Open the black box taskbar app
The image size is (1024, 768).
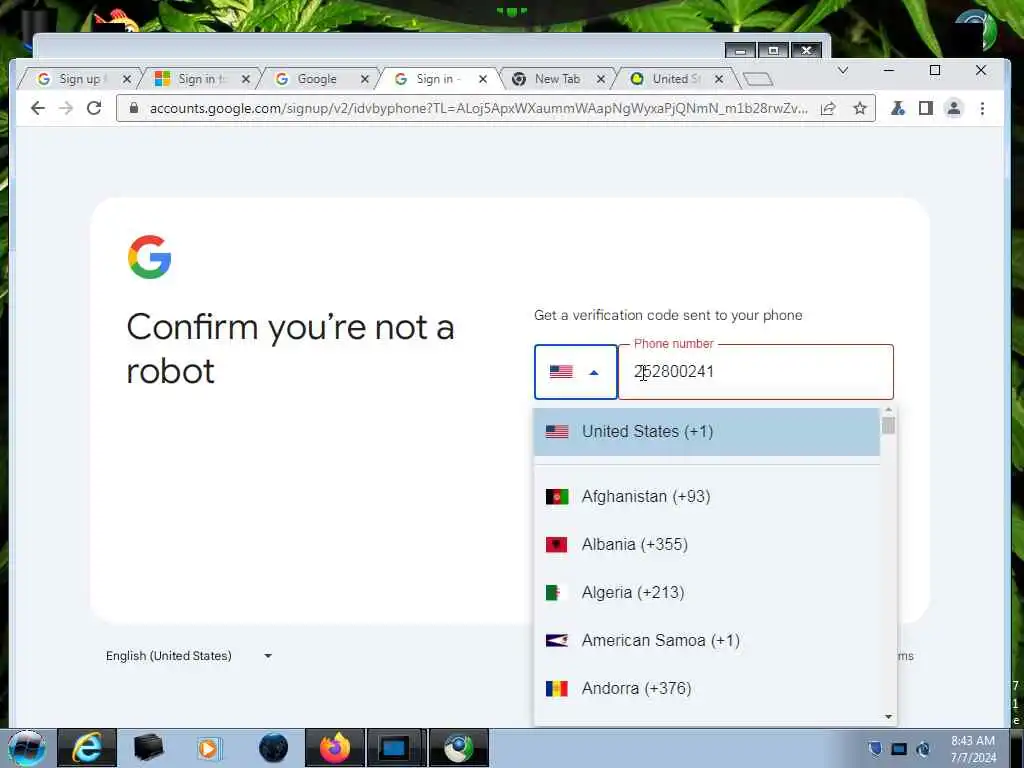[x=148, y=748]
